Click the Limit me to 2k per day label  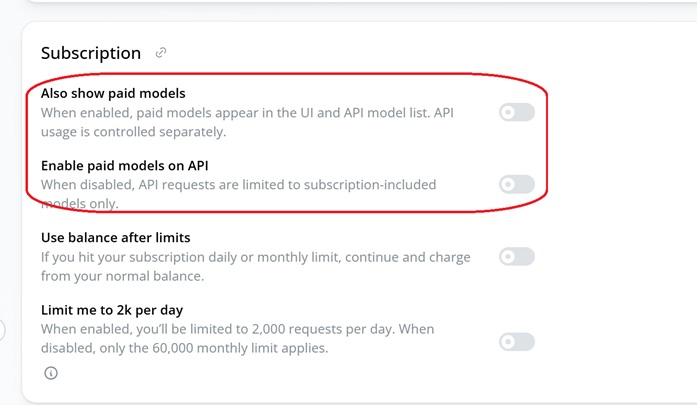tap(112, 310)
